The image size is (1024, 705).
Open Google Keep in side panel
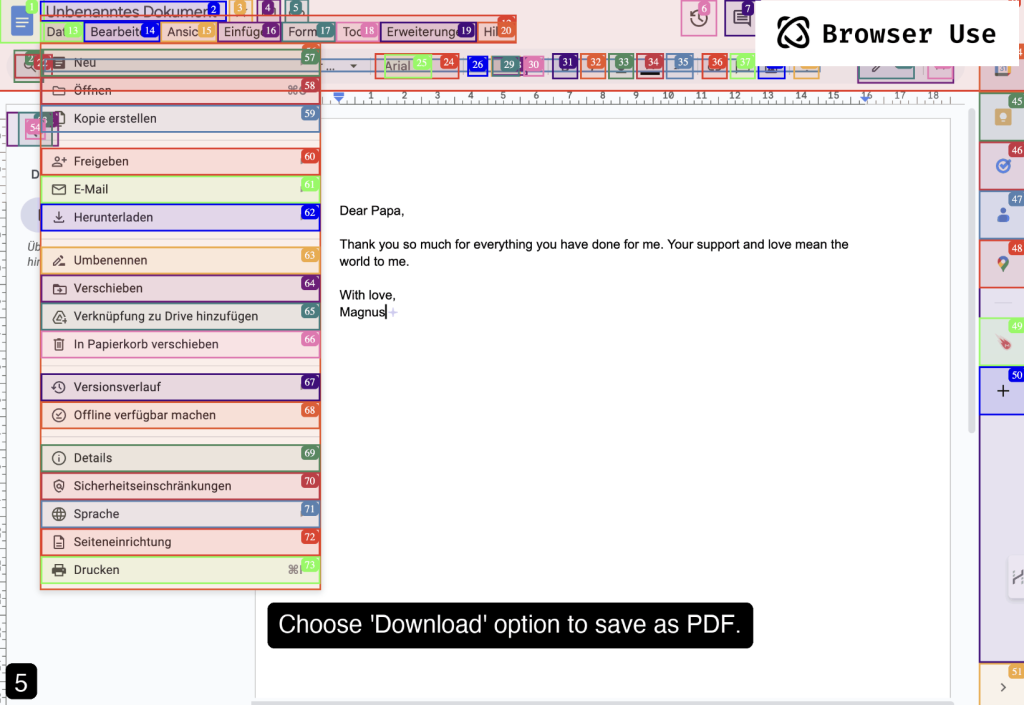pyautogui.click(x=1001, y=116)
